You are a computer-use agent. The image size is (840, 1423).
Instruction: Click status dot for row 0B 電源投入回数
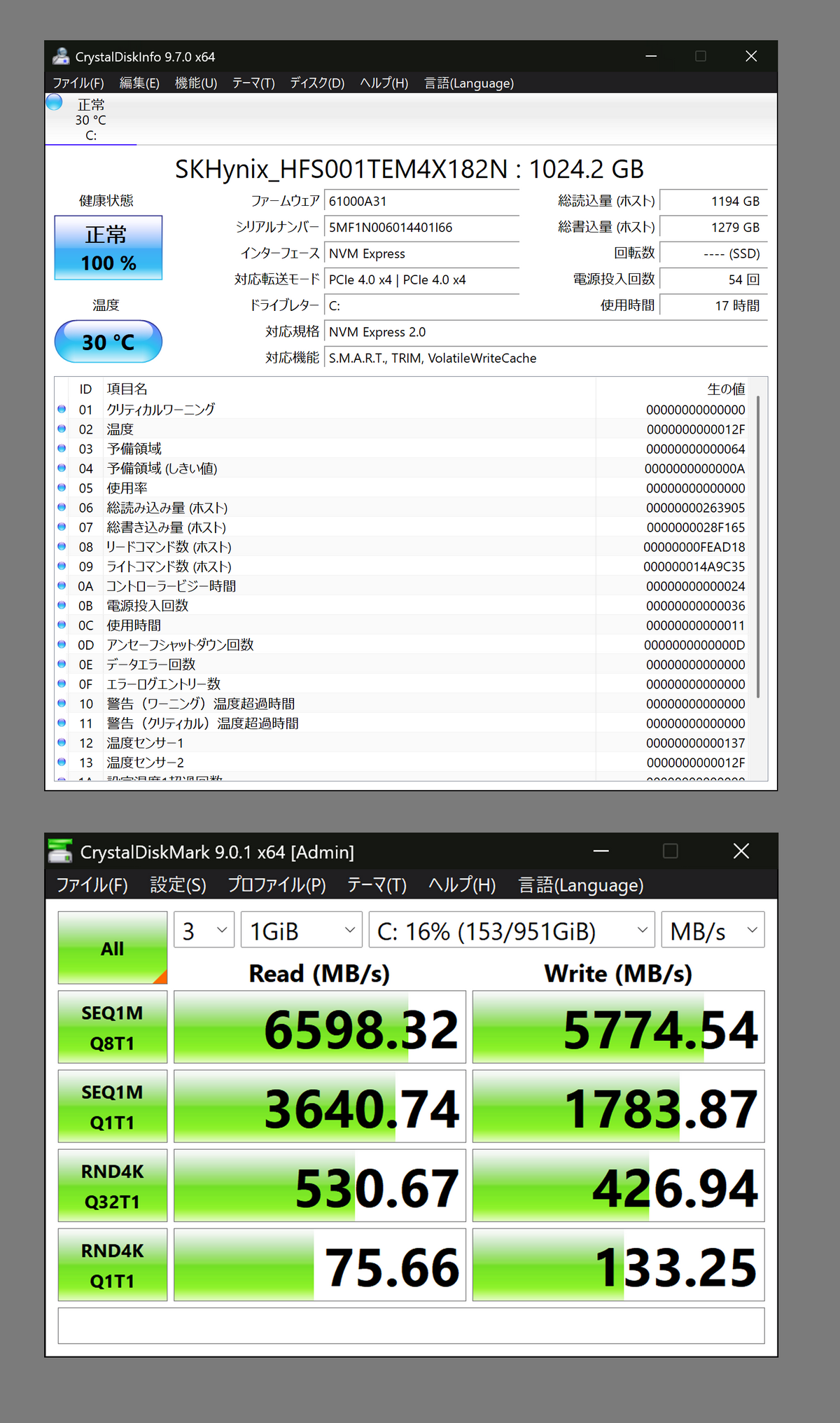point(62,605)
